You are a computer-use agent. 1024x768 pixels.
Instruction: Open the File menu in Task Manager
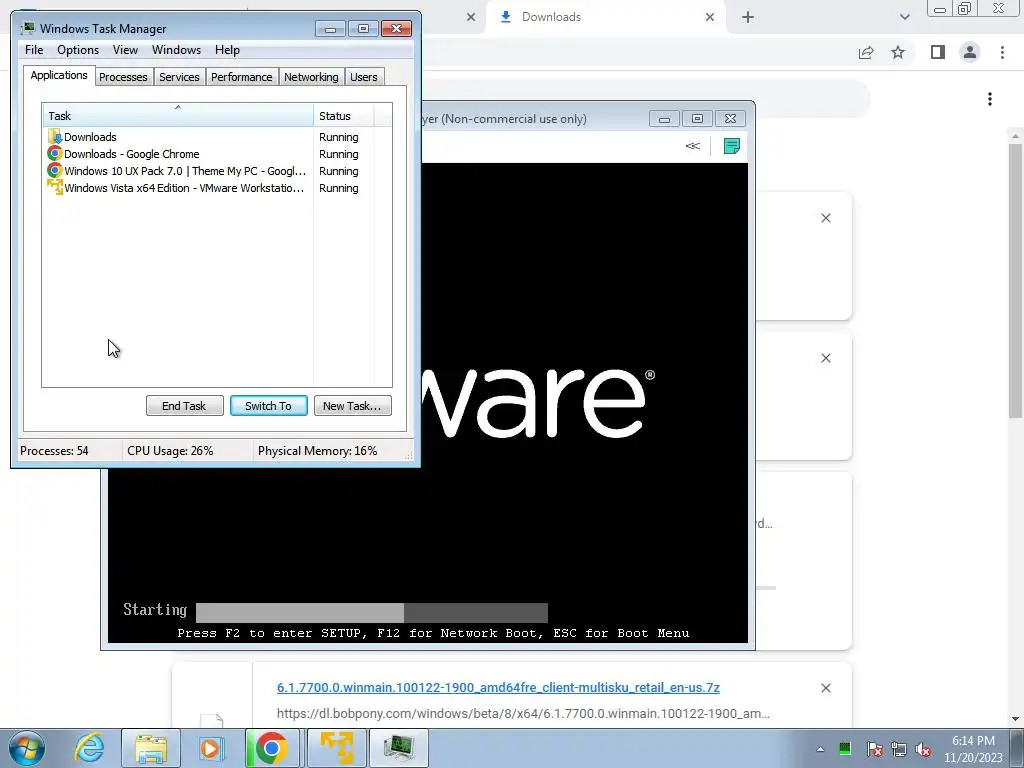pyautogui.click(x=34, y=50)
